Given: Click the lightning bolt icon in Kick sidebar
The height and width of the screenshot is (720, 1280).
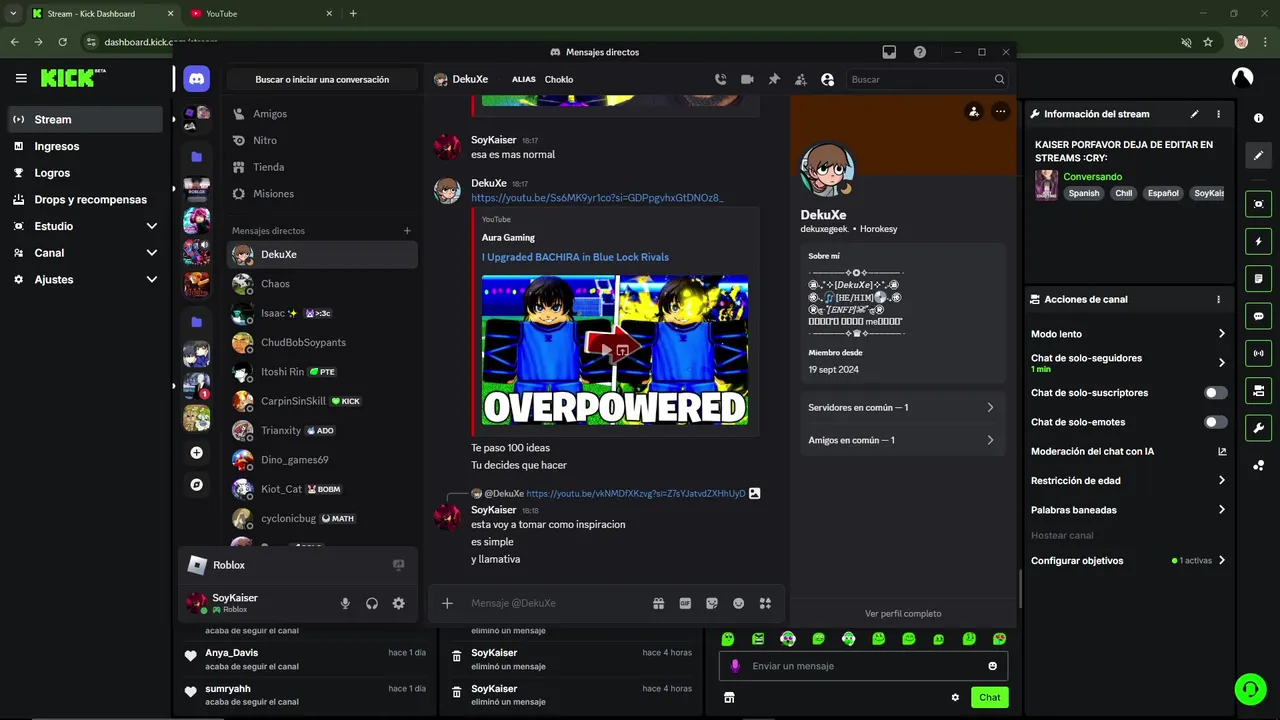Looking at the screenshot, I should [x=1258, y=241].
